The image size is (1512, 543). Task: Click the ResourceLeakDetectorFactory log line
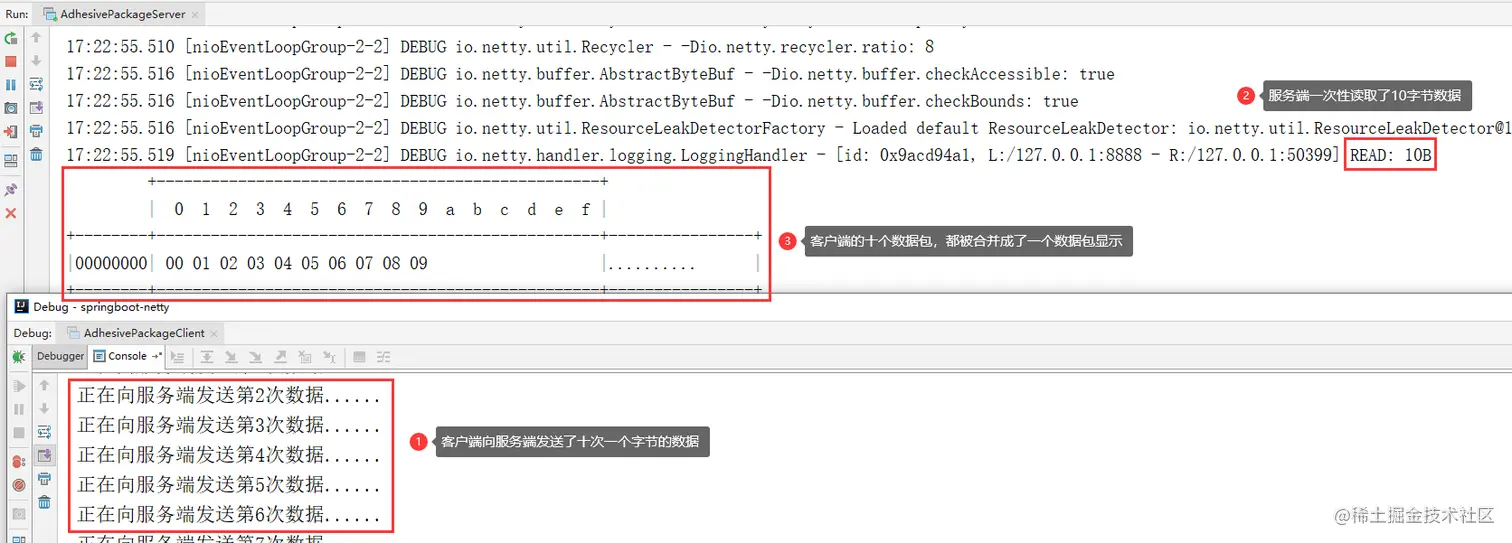[788, 128]
